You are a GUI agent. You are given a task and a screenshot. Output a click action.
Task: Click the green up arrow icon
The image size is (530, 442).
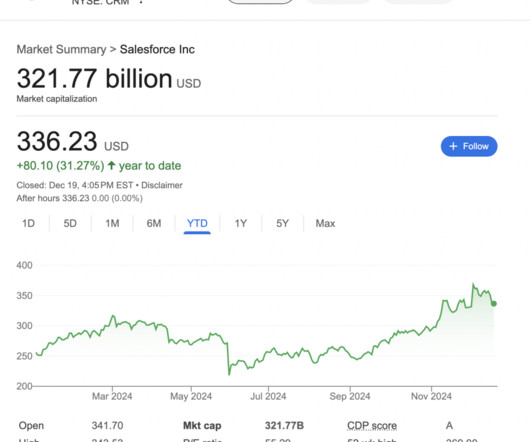pos(111,166)
